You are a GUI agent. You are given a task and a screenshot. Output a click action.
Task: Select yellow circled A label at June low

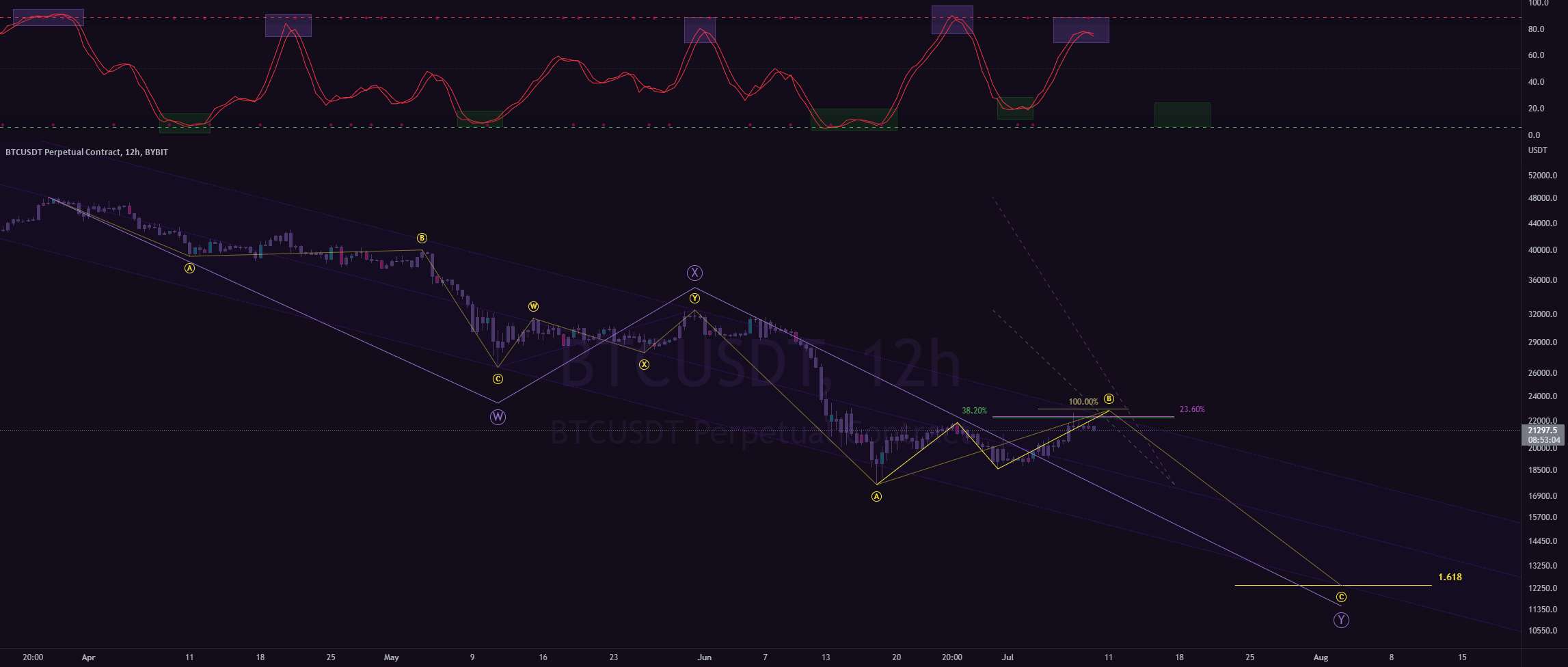click(x=876, y=497)
